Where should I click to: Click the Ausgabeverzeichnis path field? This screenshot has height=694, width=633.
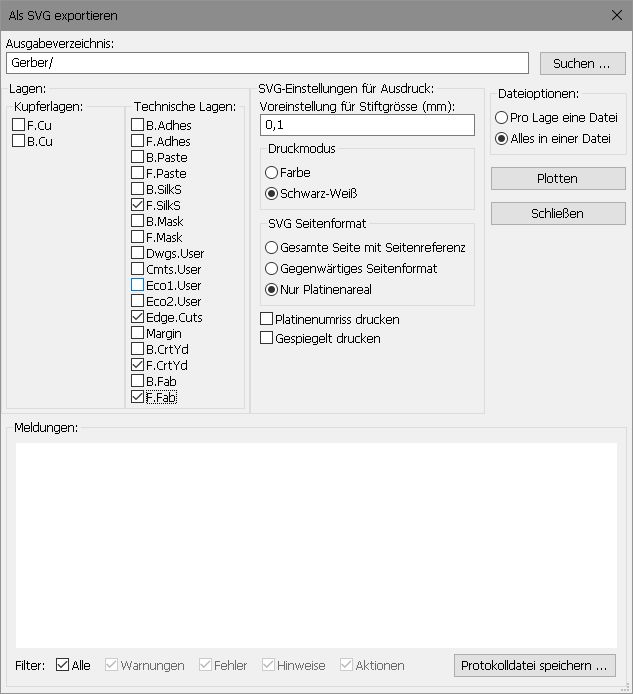[267, 63]
